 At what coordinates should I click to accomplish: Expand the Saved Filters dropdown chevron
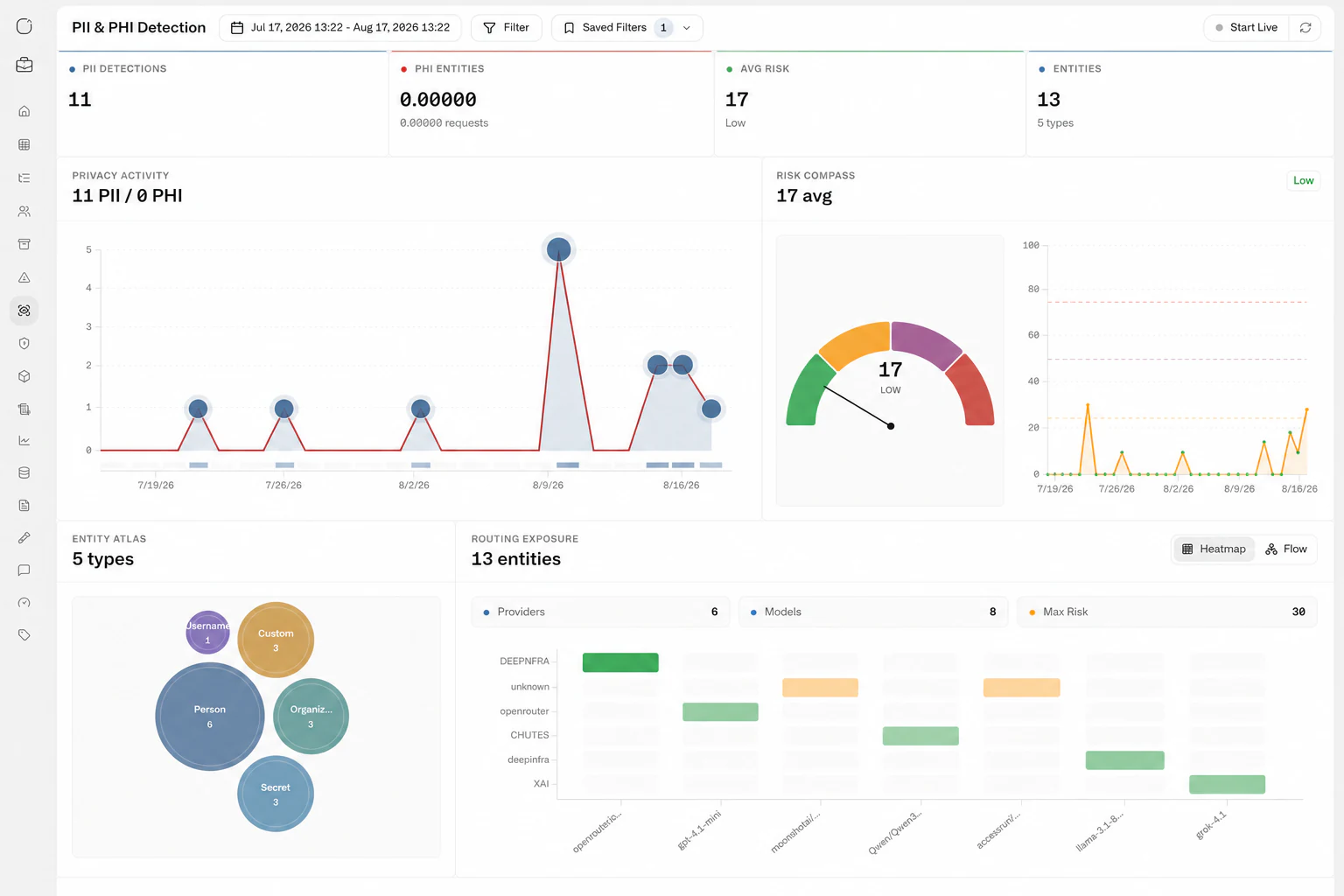point(687,28)
